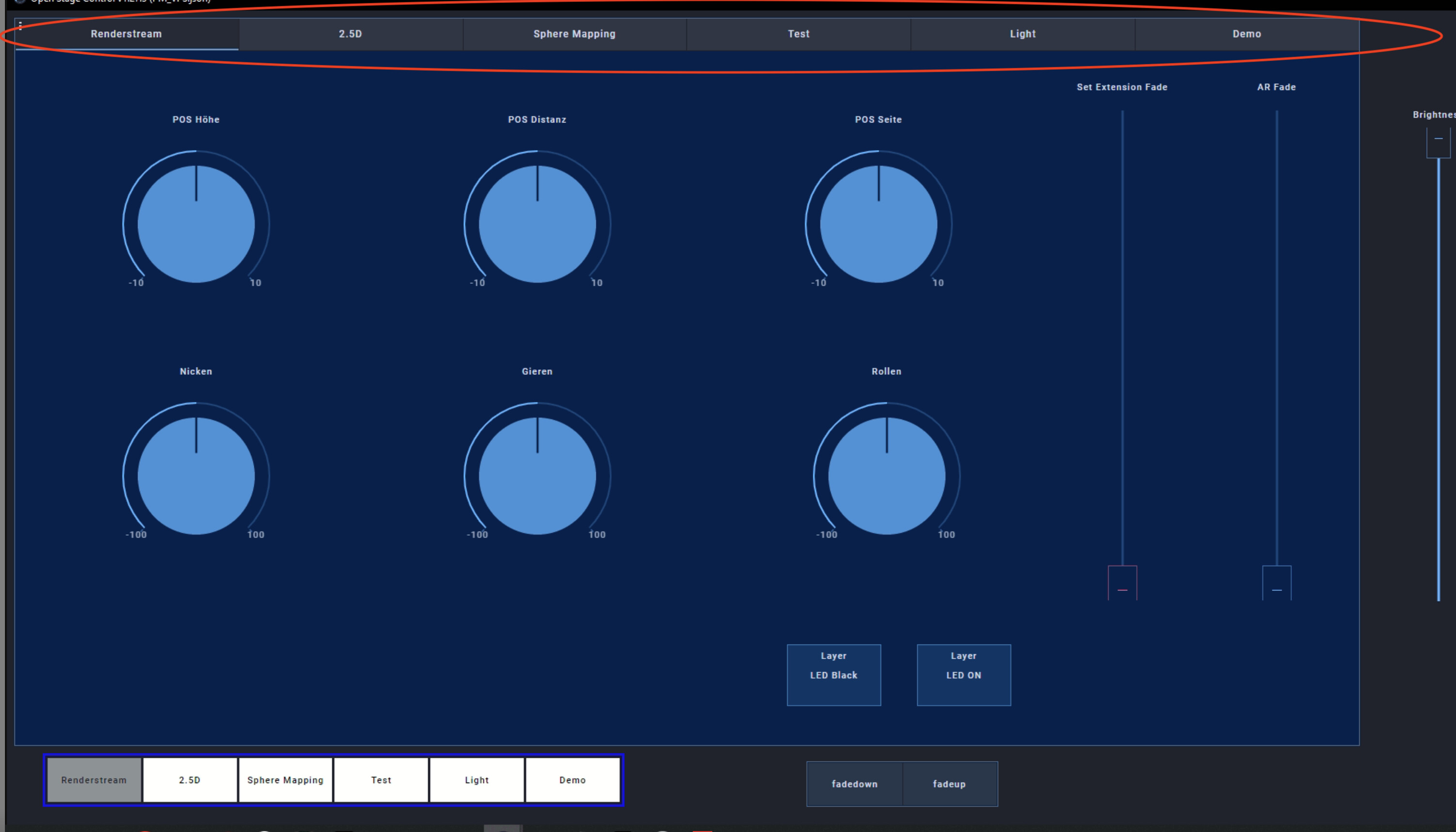Click the Set Extension Fade slider handle

coord(1122,584)
